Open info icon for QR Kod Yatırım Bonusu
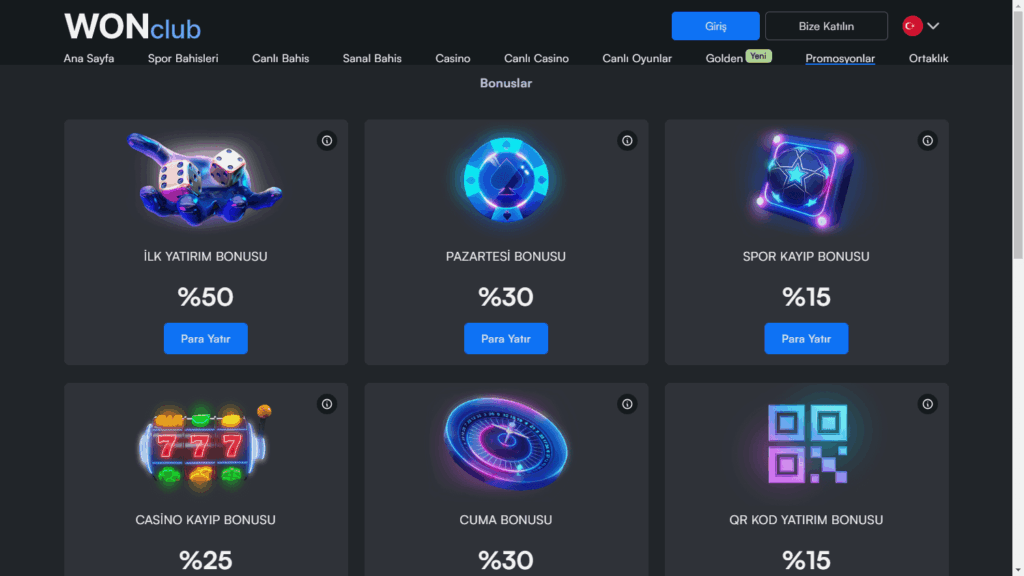1024x576 pixels. [x=927, y=404]
